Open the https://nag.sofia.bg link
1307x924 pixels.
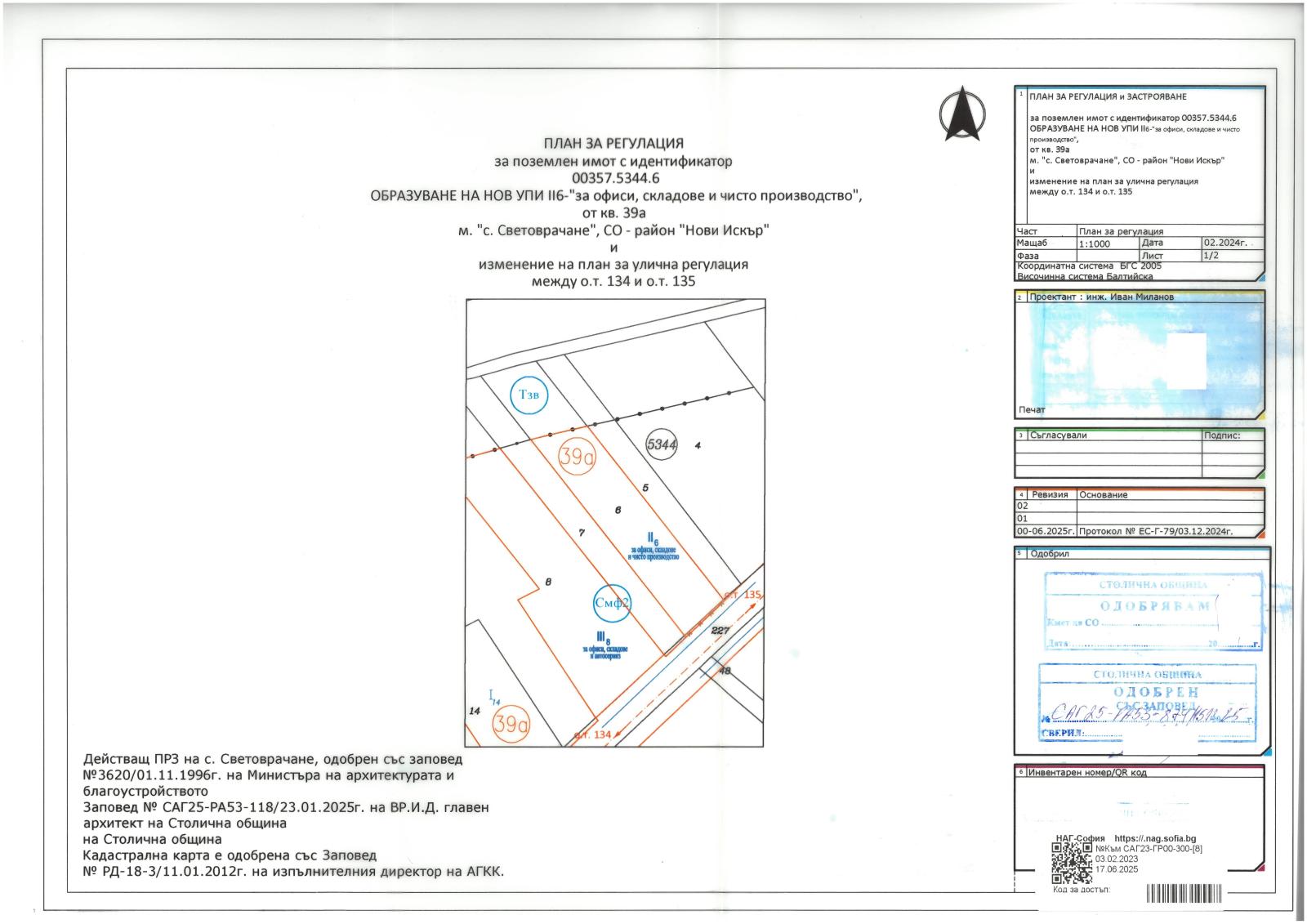pyautogui.click(x=1155, y=838)
